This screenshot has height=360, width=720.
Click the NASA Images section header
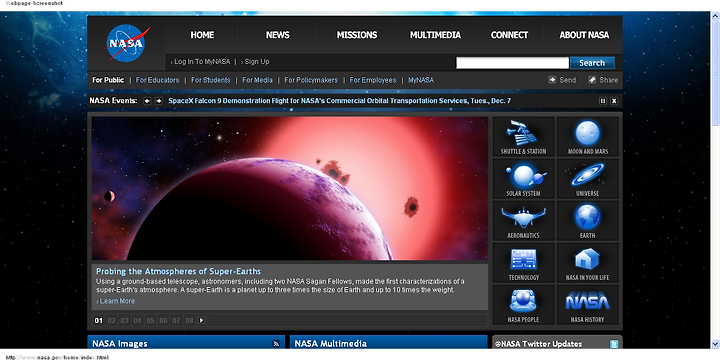[x=120, y=343]
